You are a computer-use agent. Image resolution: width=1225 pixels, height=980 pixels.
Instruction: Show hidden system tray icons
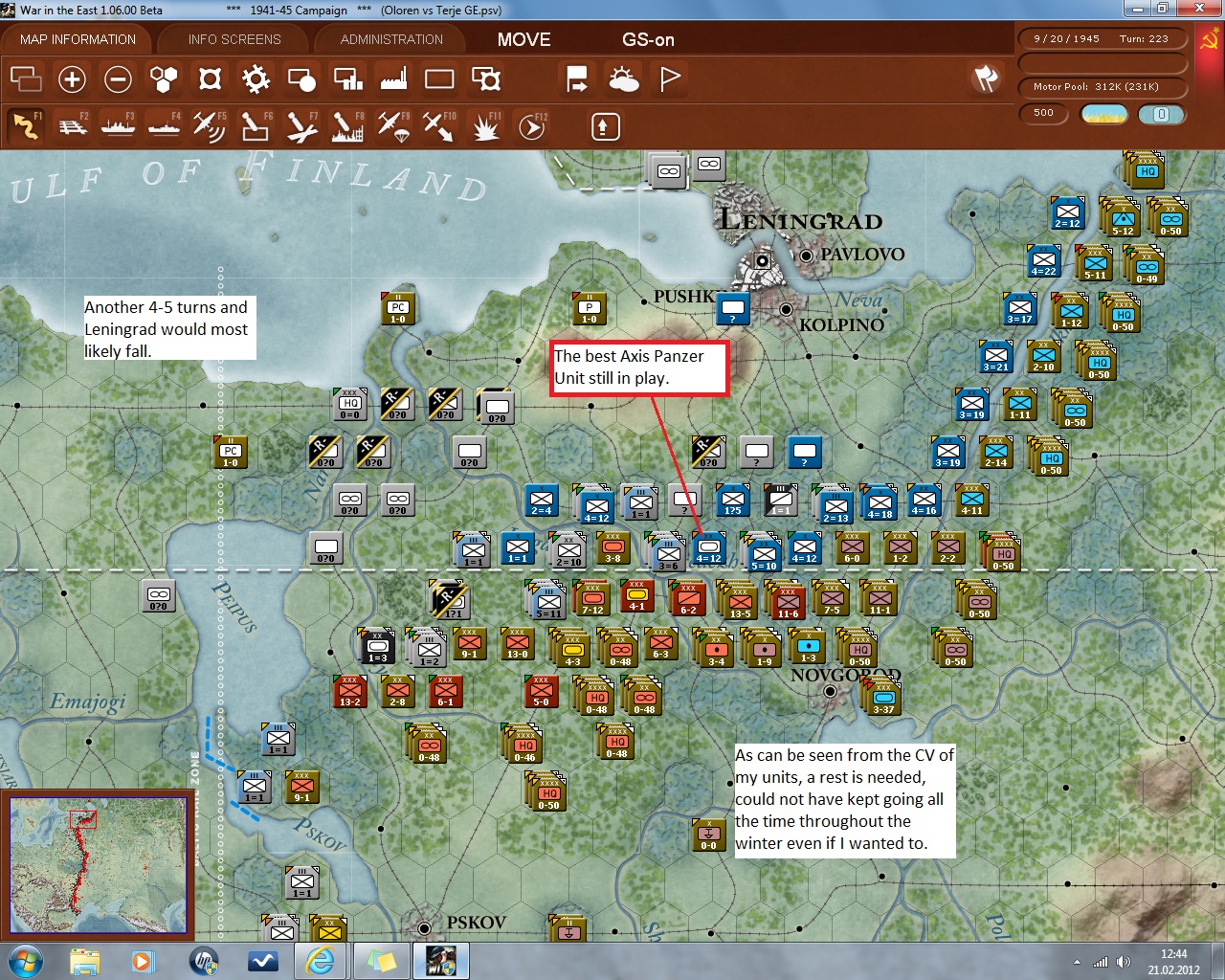tap(1078, 962)
